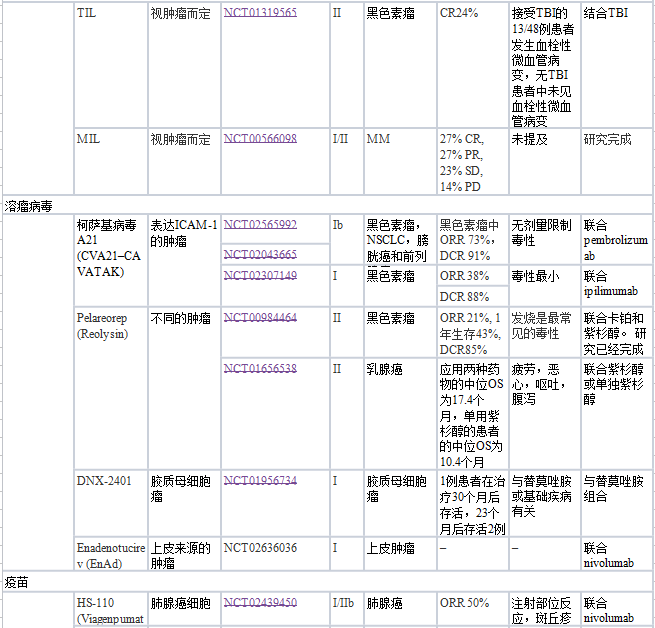655x628 pixels.
Task: Select the MM tumor type cell
Action: click(x=400, y=161)
